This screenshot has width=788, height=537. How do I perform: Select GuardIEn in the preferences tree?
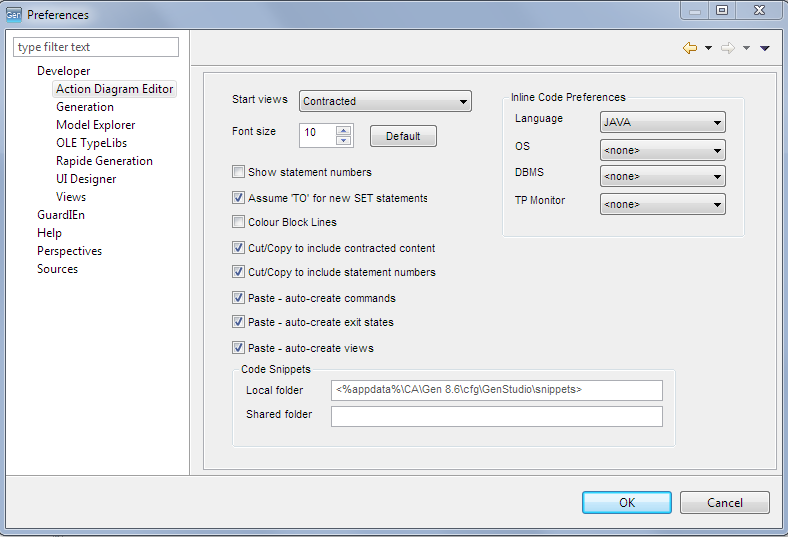(61, 215)
